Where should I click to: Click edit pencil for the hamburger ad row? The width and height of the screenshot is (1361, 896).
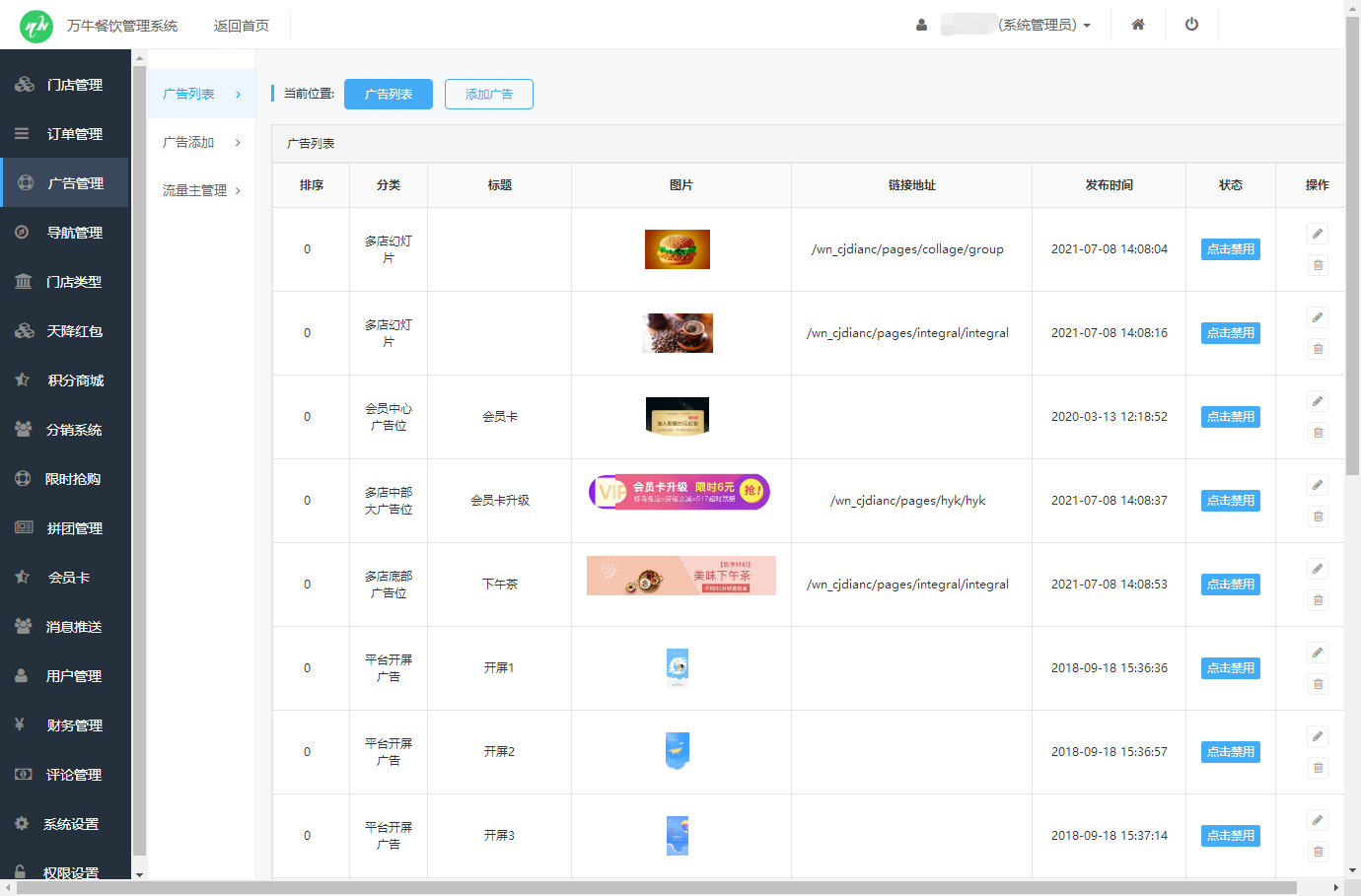[1317, 234]
